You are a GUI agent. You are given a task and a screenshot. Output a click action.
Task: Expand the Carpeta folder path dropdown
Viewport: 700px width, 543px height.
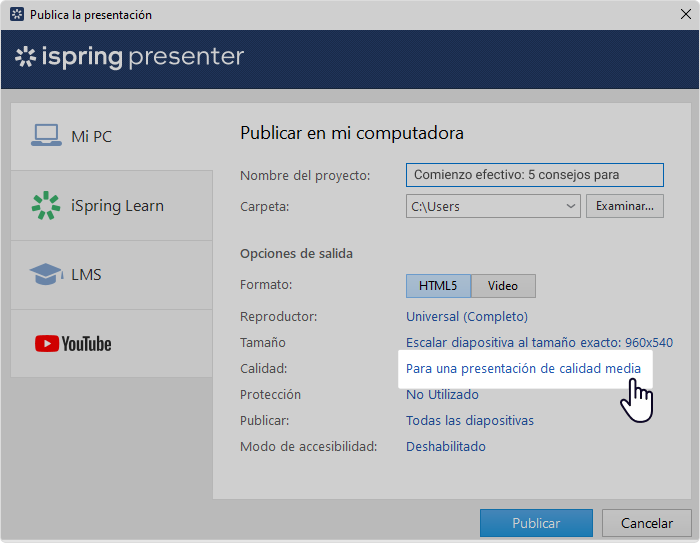570,206
